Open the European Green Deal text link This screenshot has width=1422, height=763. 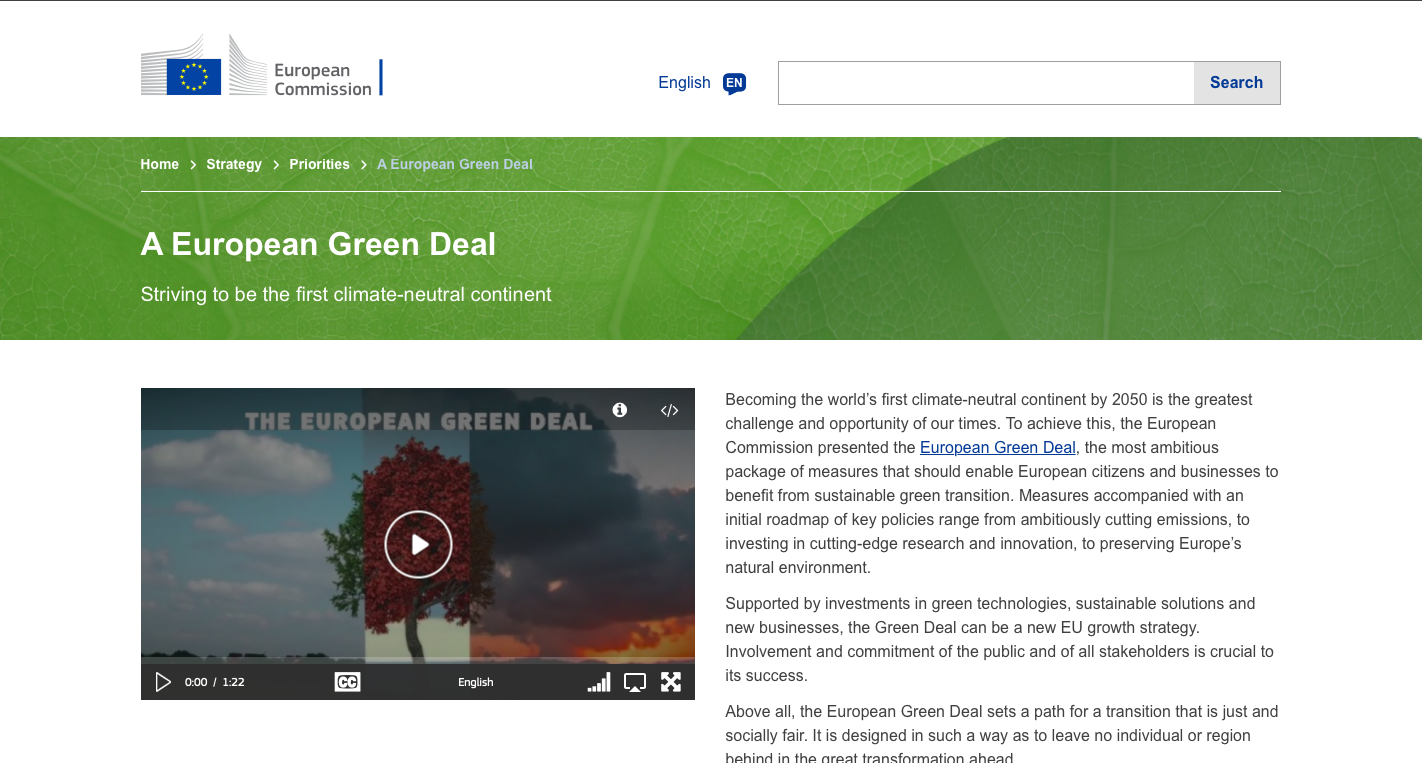pos(997,448)
